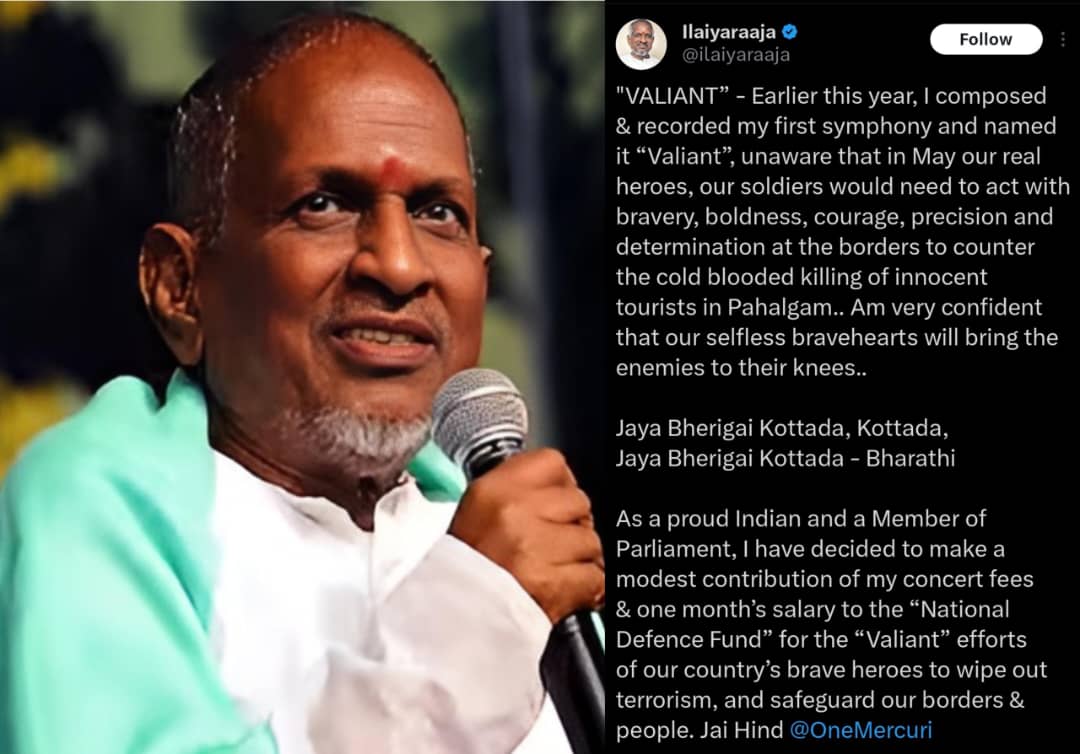Open the @OneMercuri mention link
The width and height of the screenshot is (1080, 754).
(x=860, y=729)
